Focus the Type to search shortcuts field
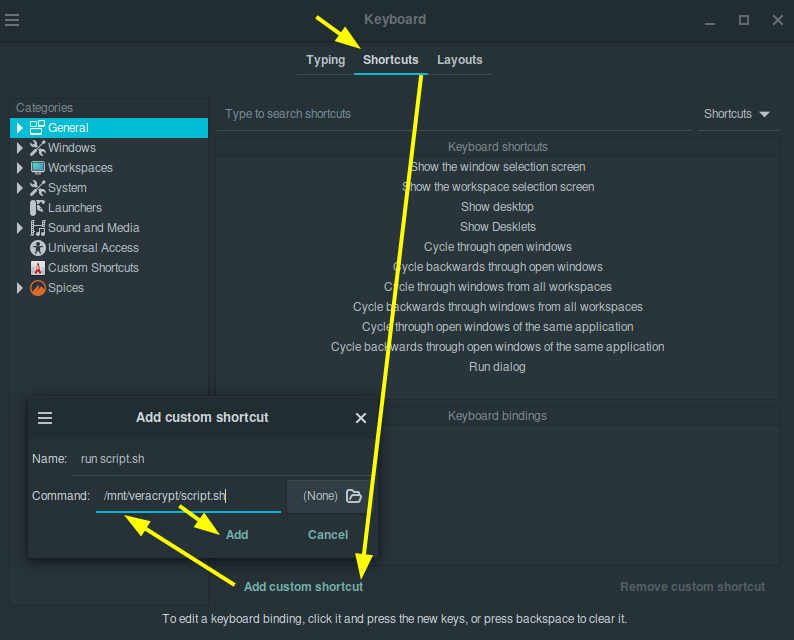794x640 pixels. pos(454,114)
